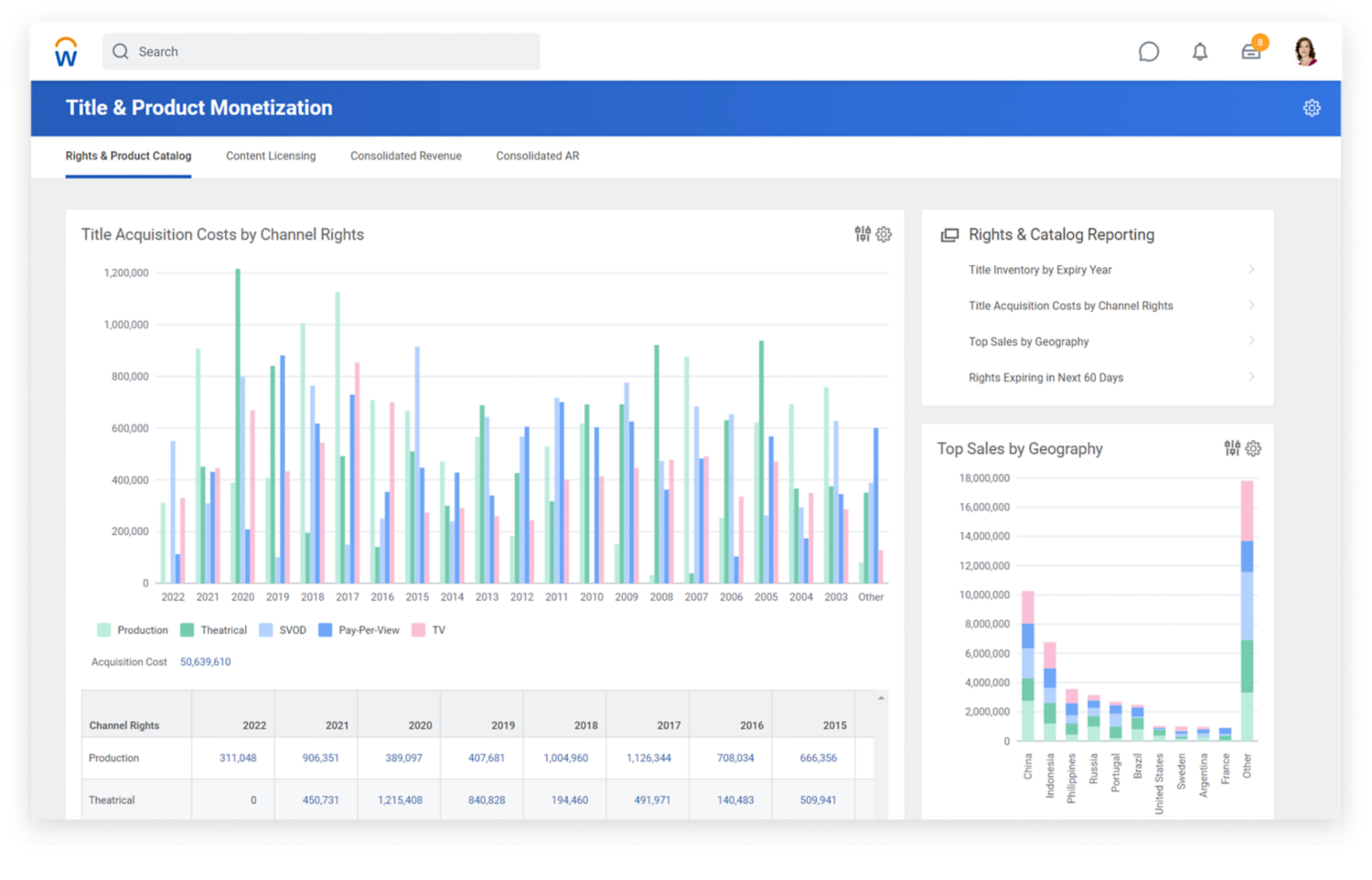Open the chat bubble icon
This screenshot has height=880, width=1372.
(1149, 52)
